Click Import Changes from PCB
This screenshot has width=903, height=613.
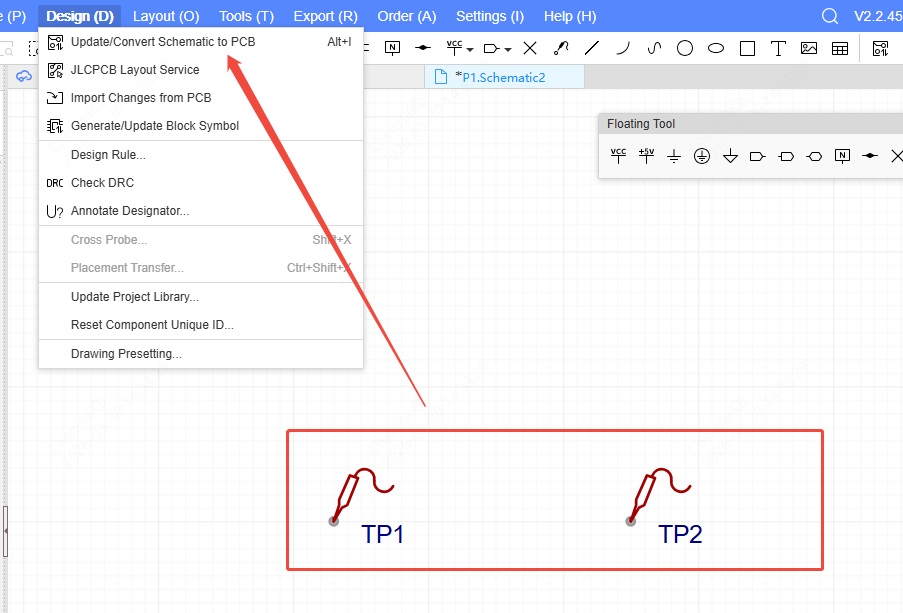[x=140, y=98]
